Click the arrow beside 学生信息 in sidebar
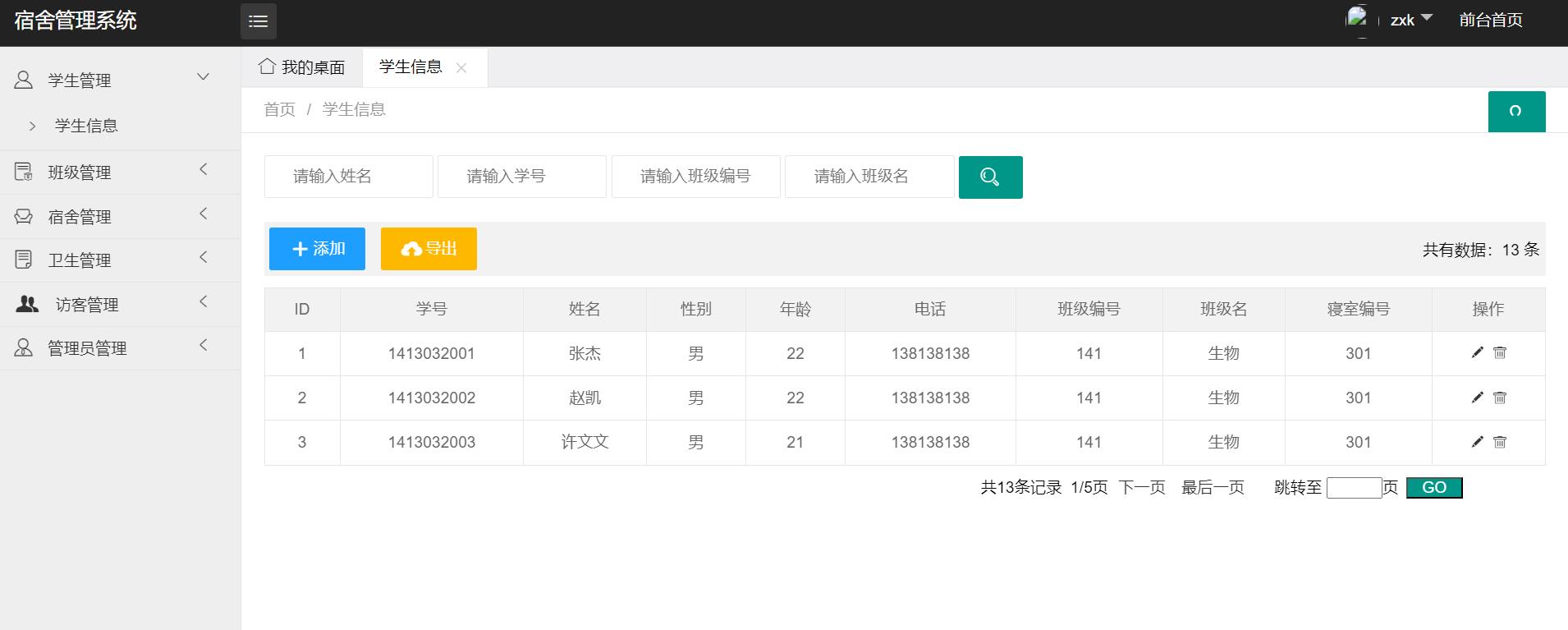Screen dimensions: 1568x630 click(32, 126)
